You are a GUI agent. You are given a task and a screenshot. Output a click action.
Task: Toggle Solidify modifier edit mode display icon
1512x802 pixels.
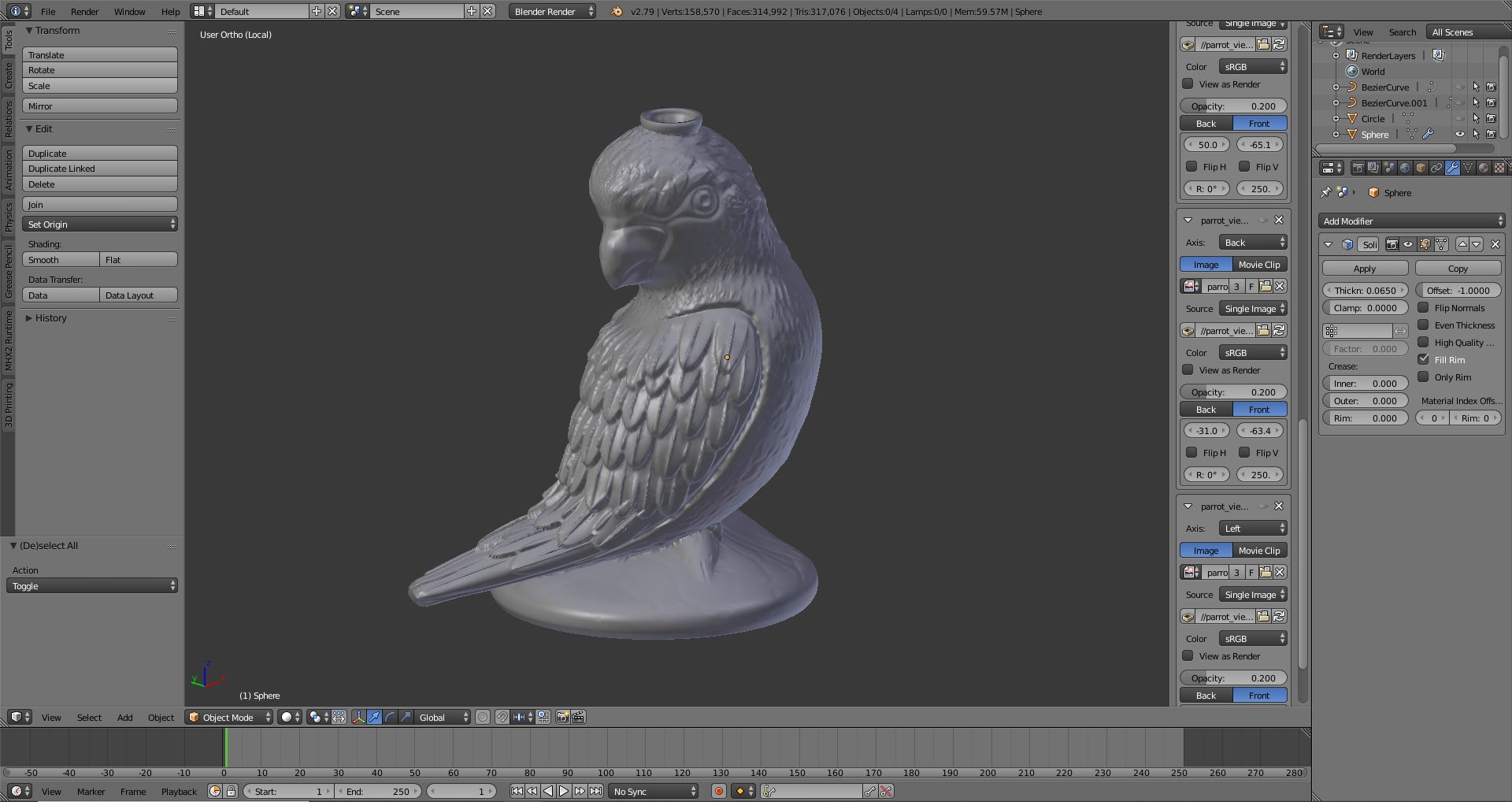pyautogui.click(x=1425, y=244)
